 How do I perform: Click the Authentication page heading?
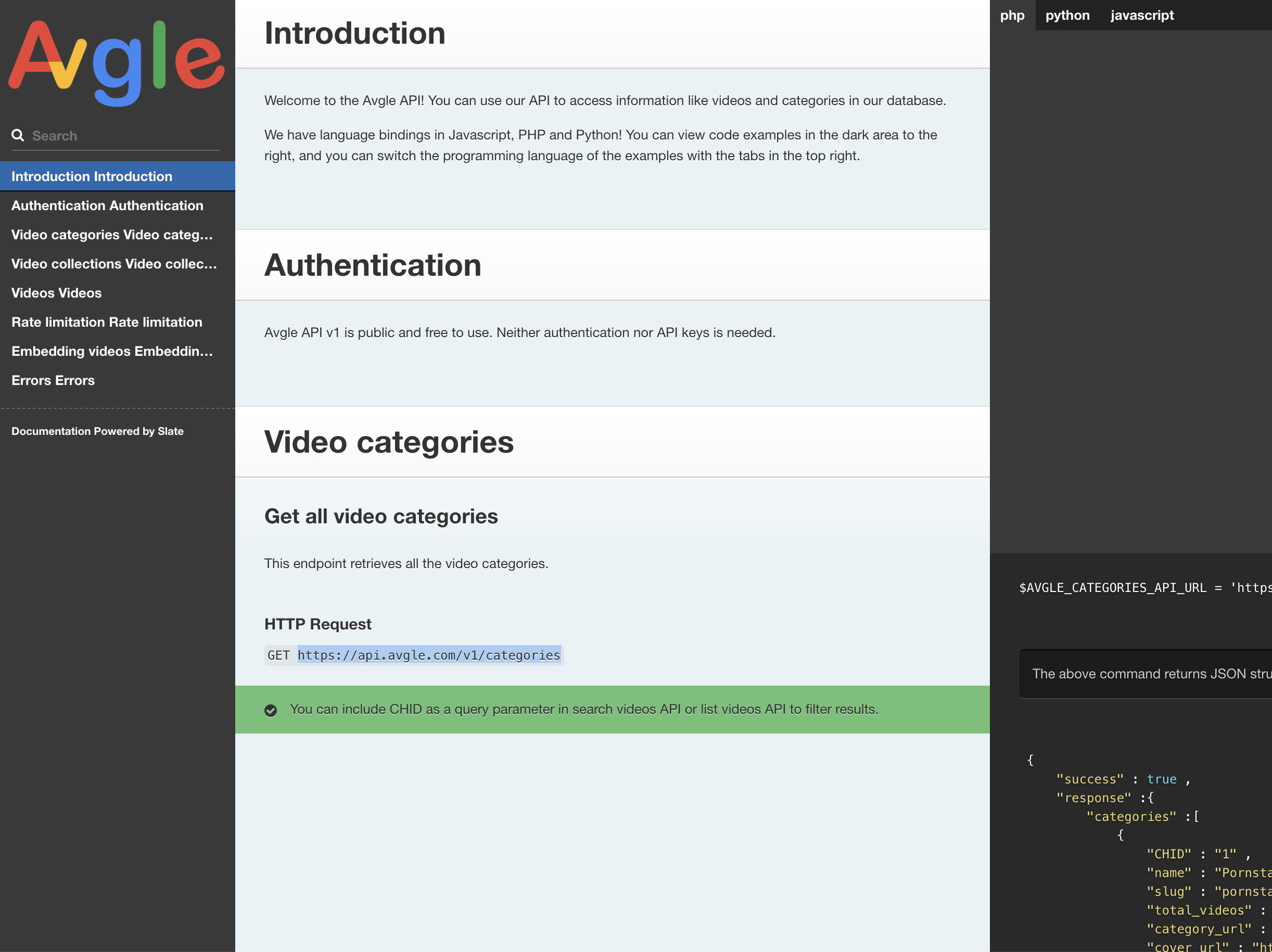click(373, 266)
